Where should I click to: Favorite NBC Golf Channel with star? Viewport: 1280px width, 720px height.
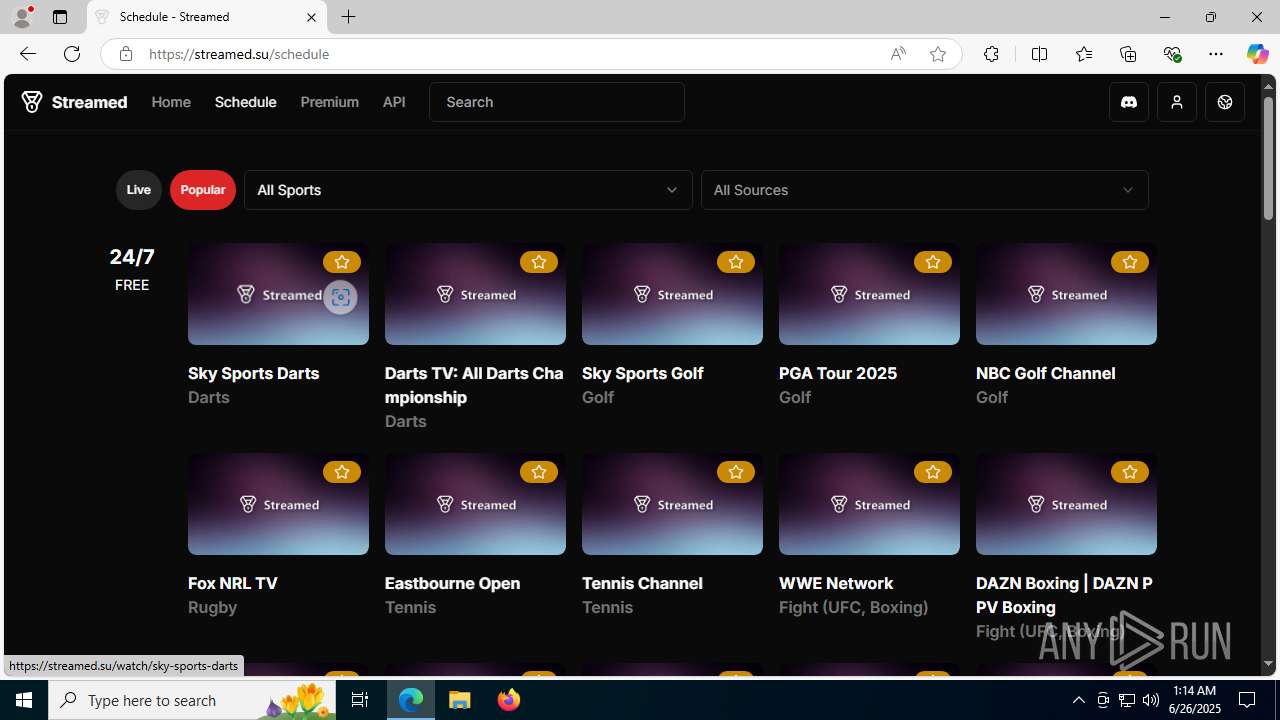(1130, 262)
